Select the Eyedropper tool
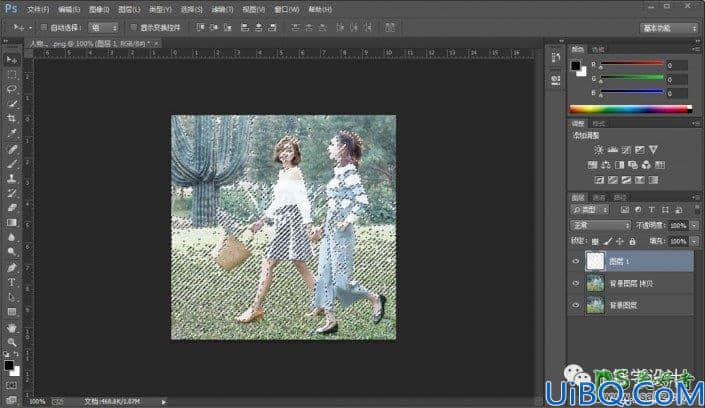This screenshot has height=408, width=705. point(12,134)
